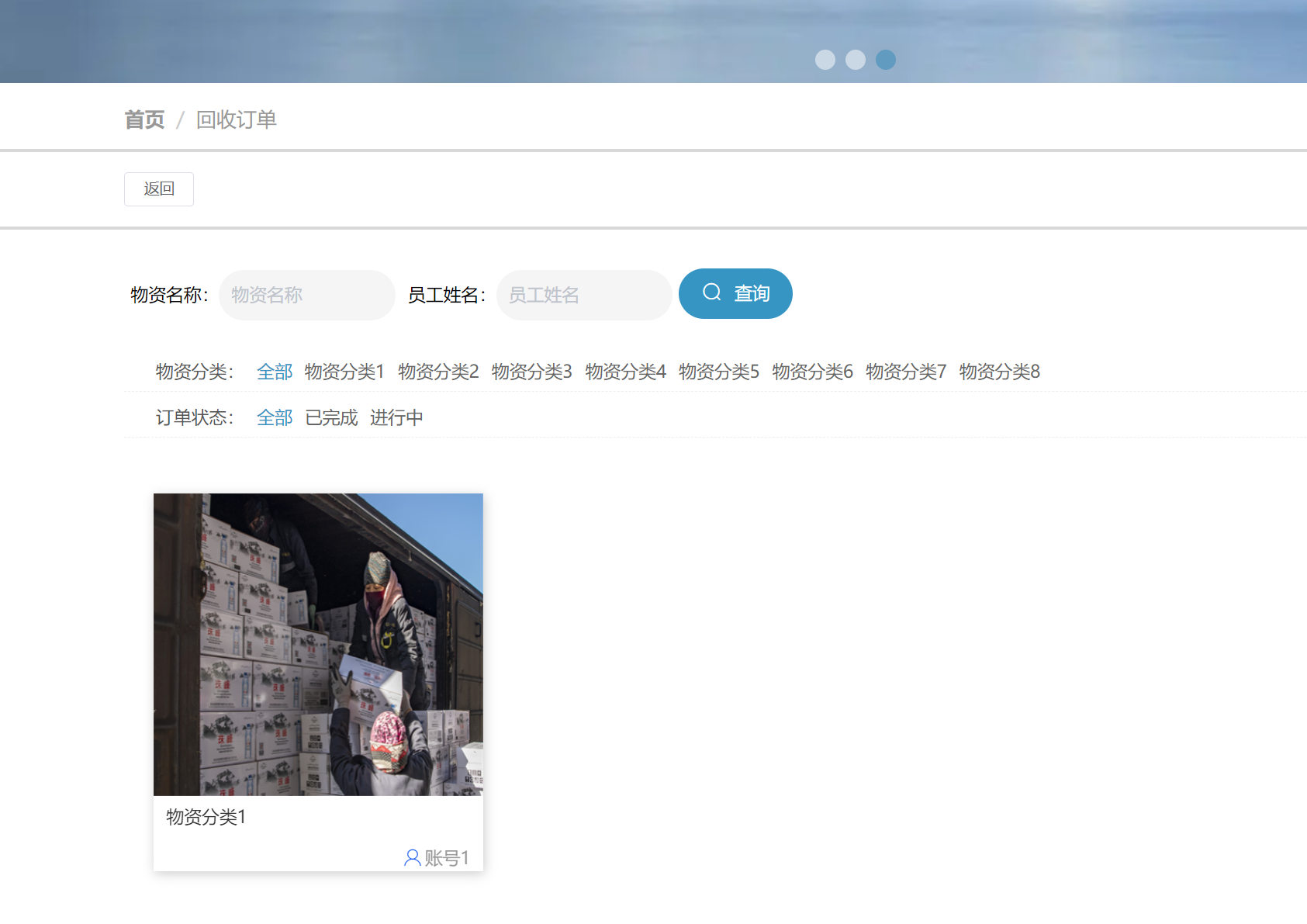Click the 返回 button

(158, 189)
